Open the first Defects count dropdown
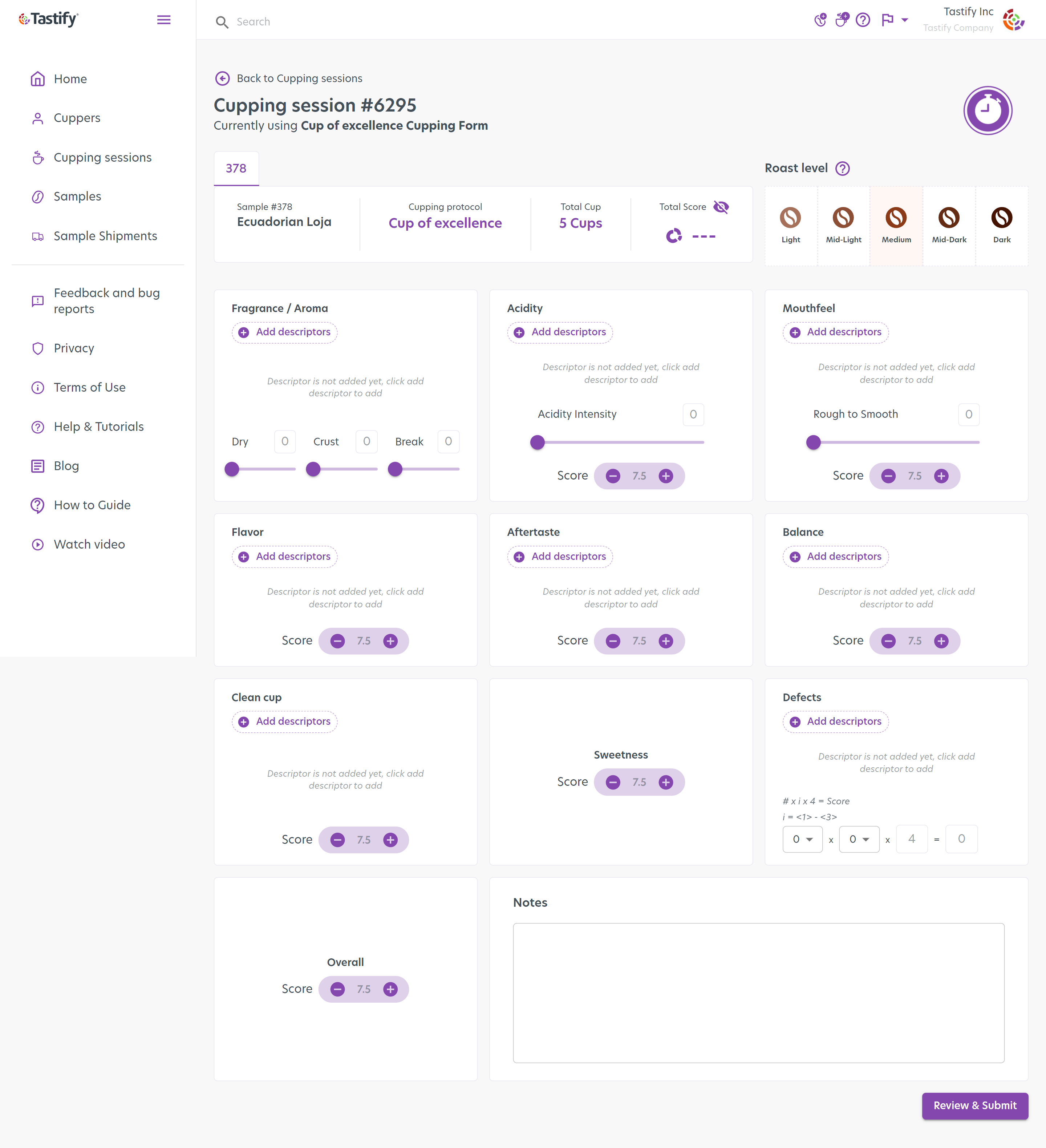 [802, 839]
